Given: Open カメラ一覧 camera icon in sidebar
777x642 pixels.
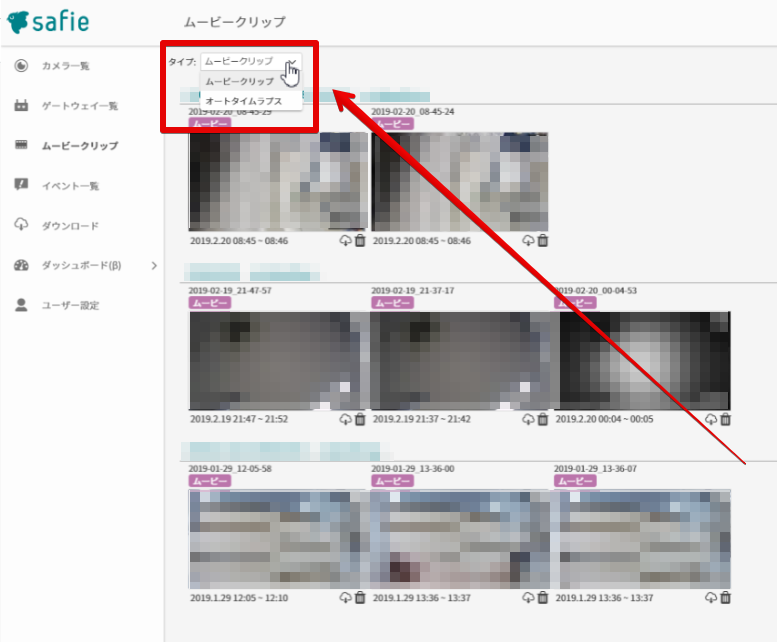Looking at the screenshot, I should (21, 65).
